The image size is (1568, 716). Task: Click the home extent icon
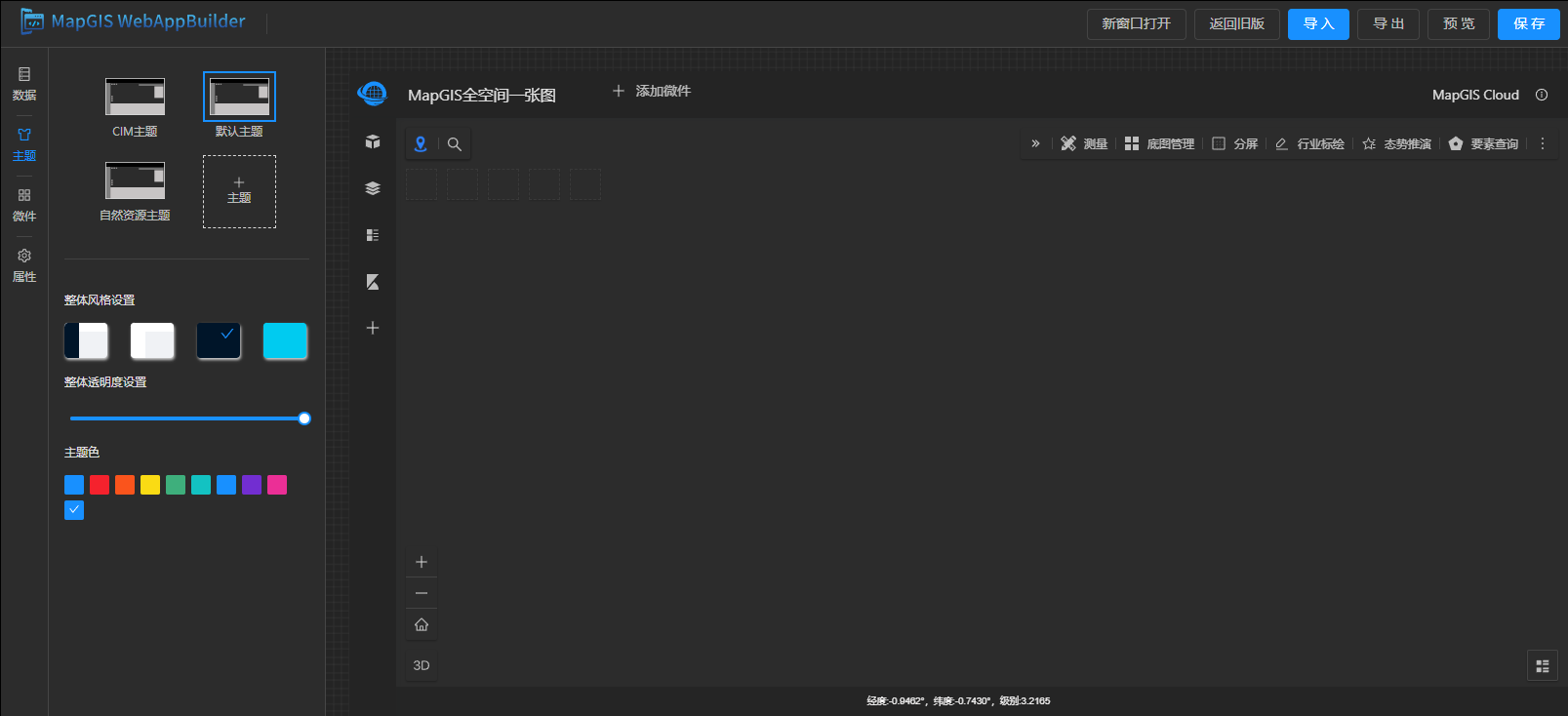tap(422, 624)
